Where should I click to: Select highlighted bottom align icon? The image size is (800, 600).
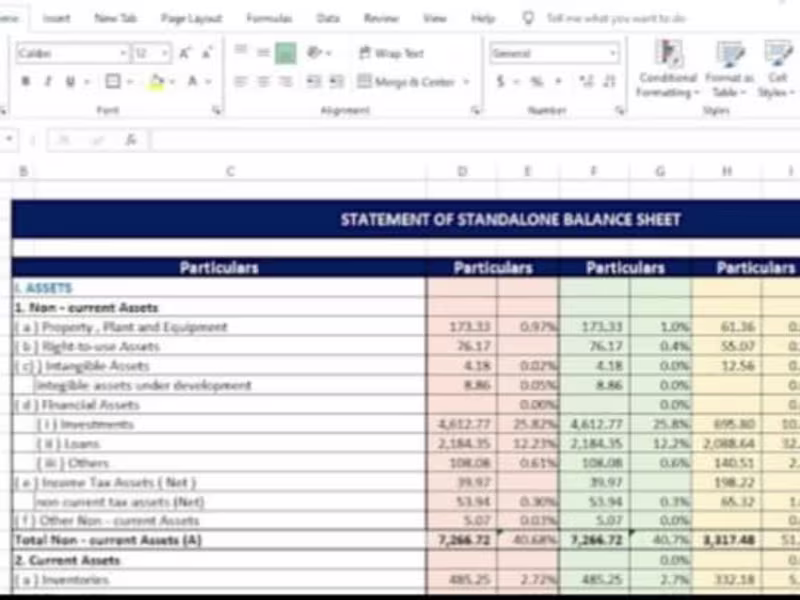[x=286, y=53]
